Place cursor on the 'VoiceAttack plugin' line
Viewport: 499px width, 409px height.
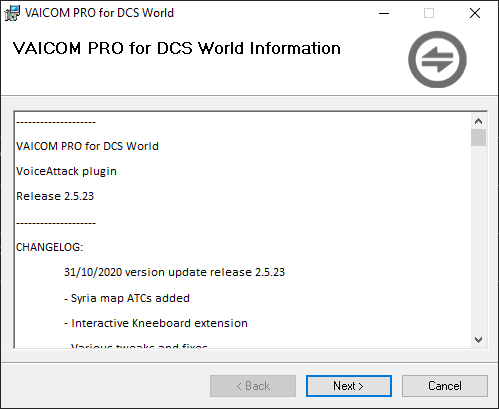pyautogui.click(x=66, y=171)
